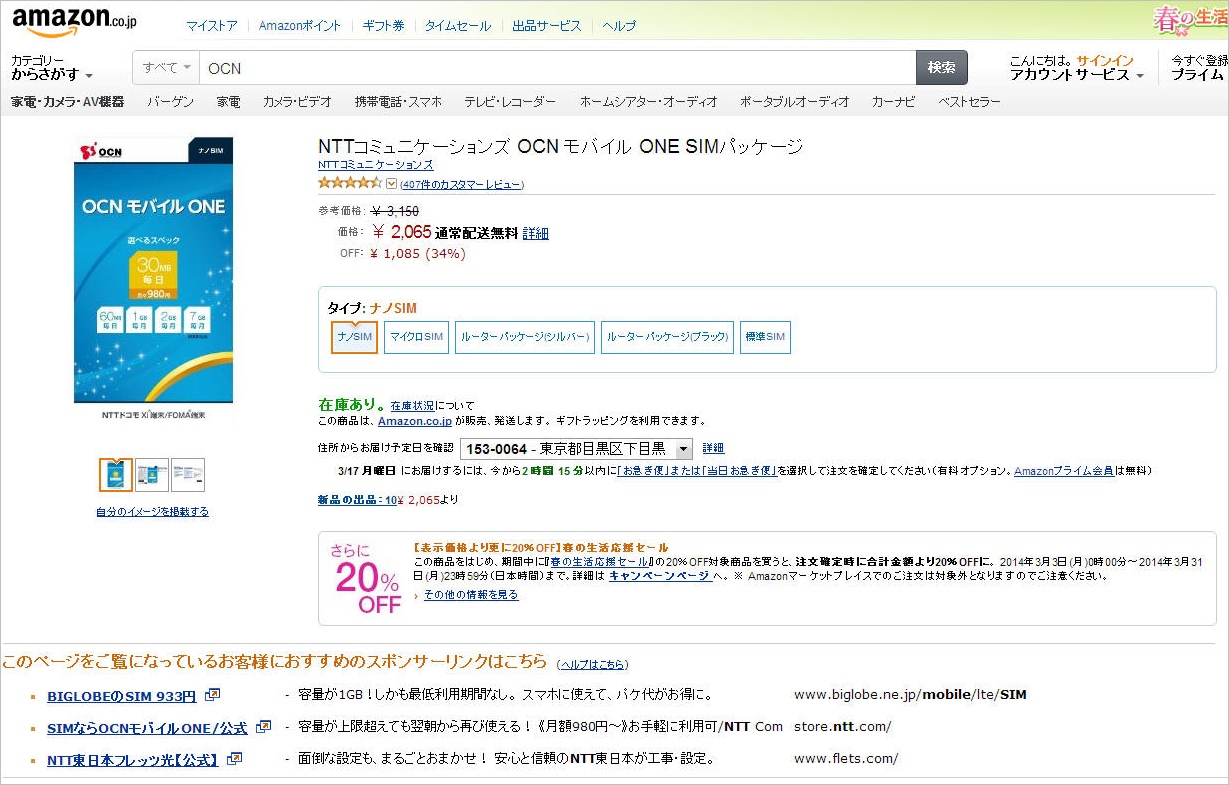Click the 自分のイメージを掲載する link
This screenshot has height=785, width=1229.
[152, 512]
